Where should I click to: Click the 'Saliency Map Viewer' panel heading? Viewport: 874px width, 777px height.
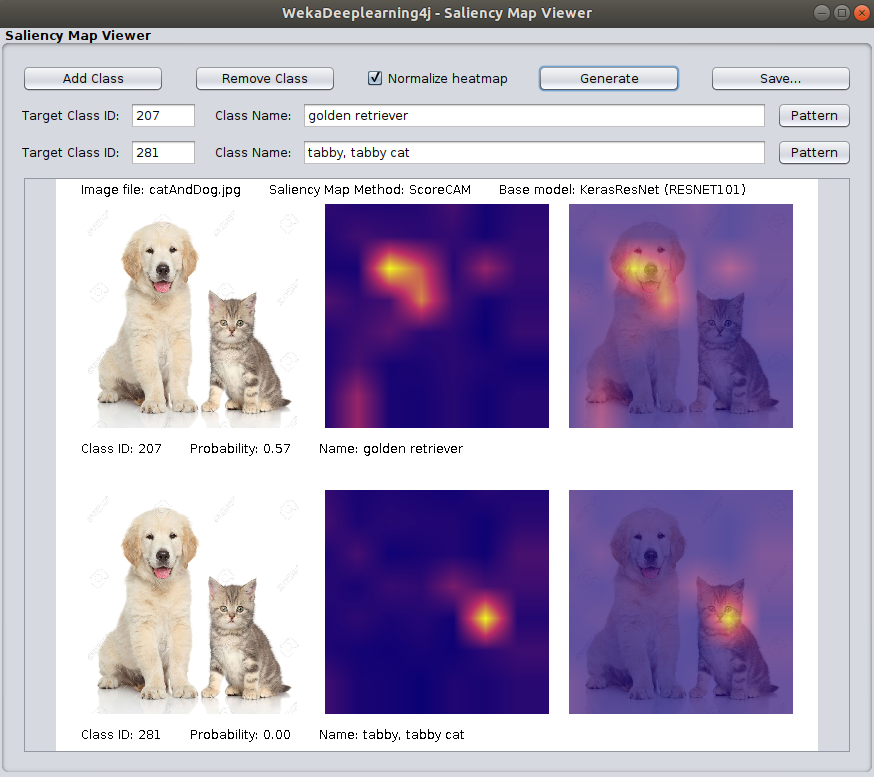click(78, 36)
